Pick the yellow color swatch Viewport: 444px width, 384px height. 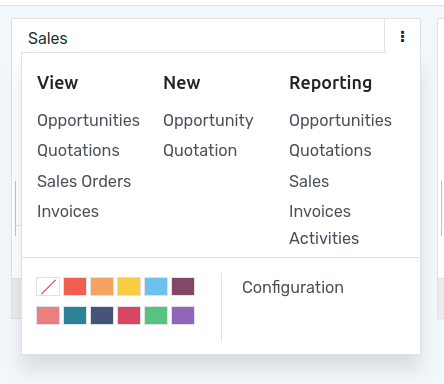(x=129, y=287)
